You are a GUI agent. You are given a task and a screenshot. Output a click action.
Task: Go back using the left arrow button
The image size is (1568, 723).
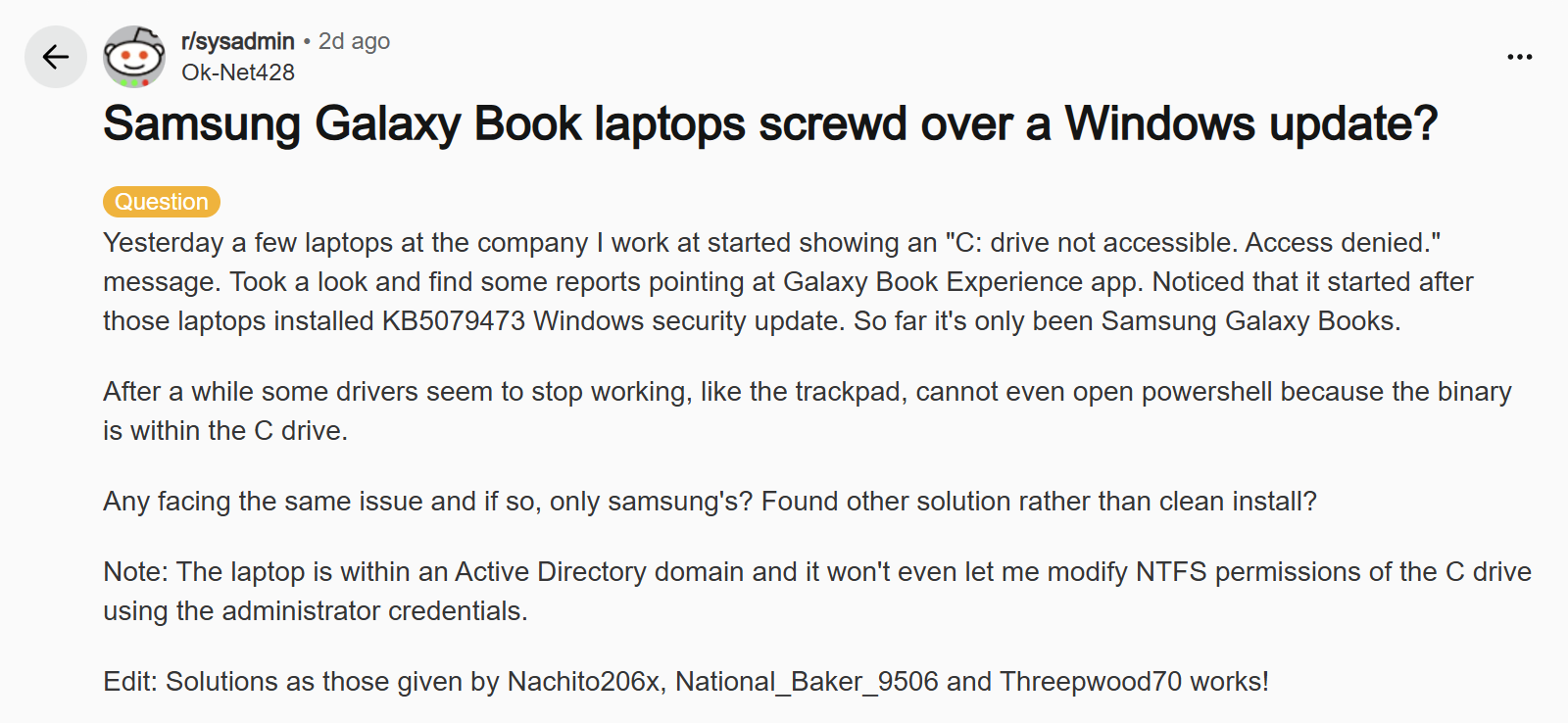coord(56,57)
